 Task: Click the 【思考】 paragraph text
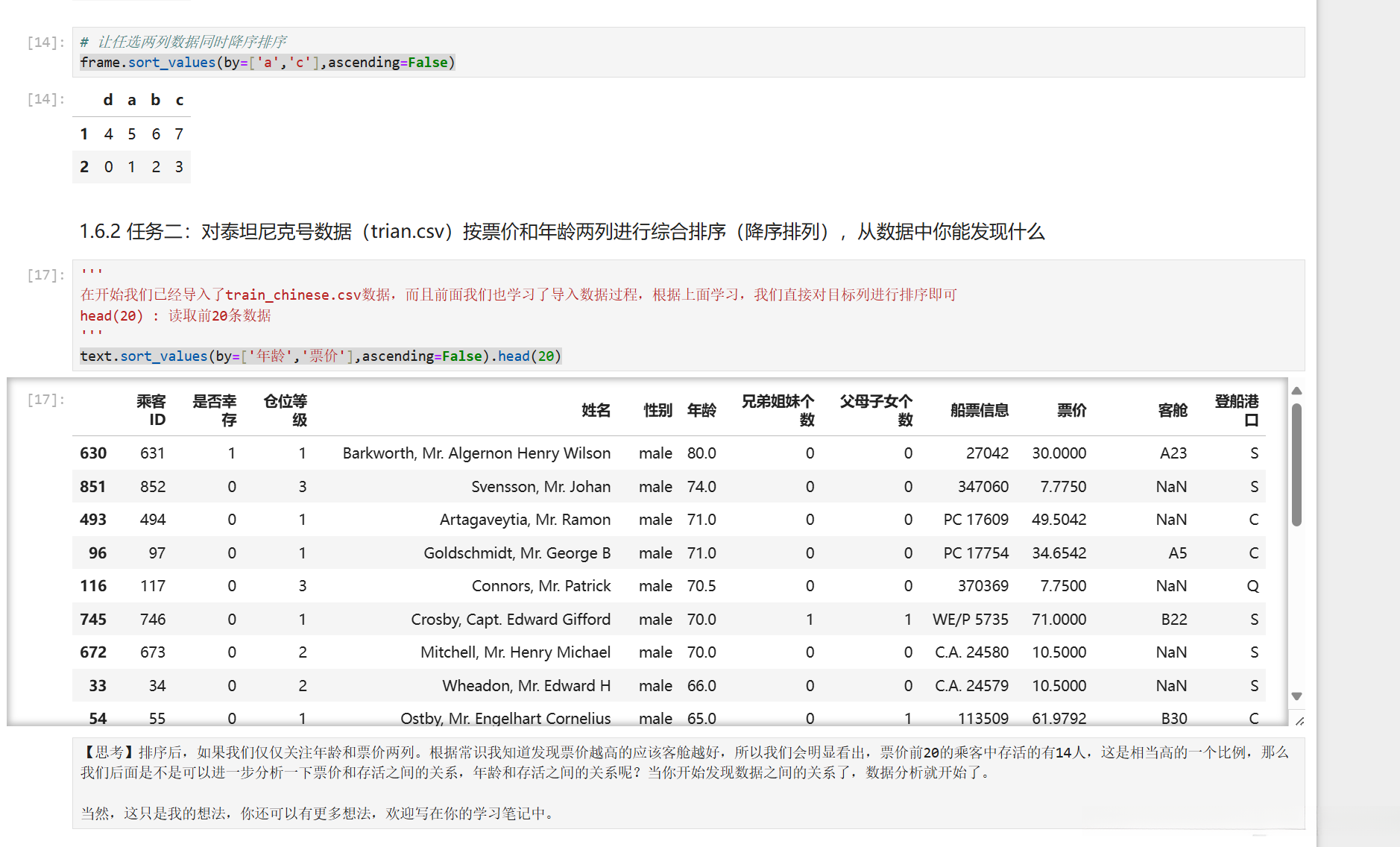tap(684, 763)
